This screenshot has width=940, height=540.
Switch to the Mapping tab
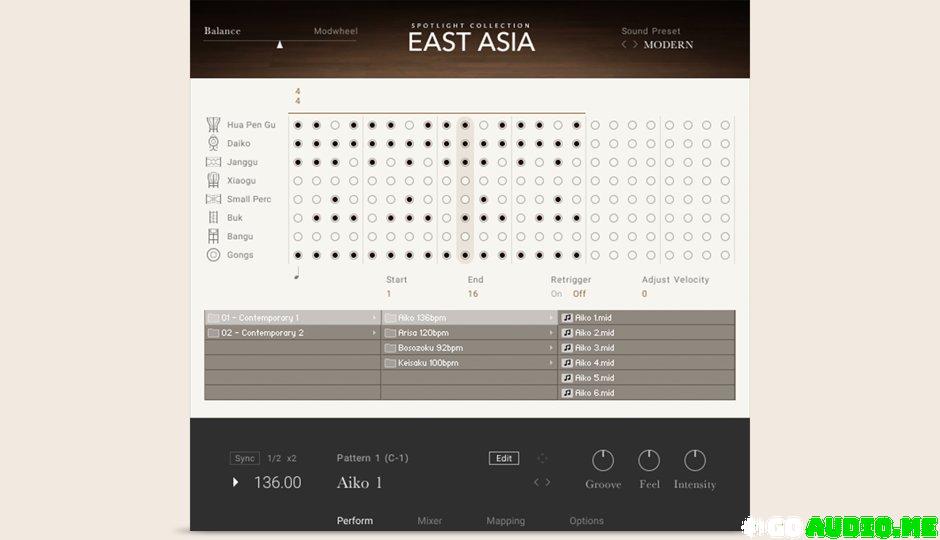pyautogui.click(x=505, y=521)
